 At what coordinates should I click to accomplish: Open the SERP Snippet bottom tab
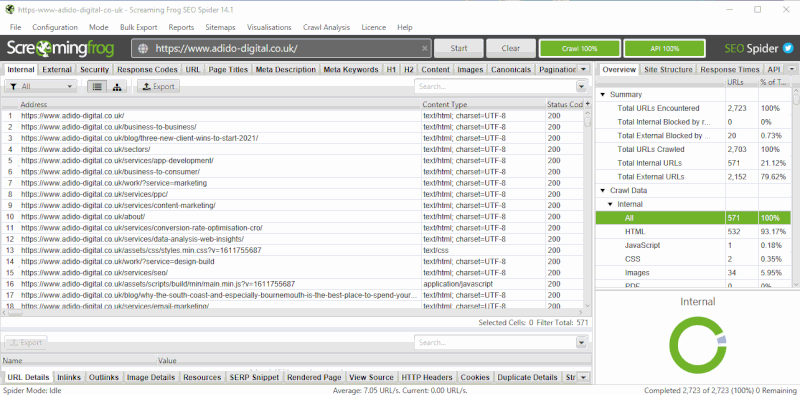pyautogui.click(x=254, y=377)
